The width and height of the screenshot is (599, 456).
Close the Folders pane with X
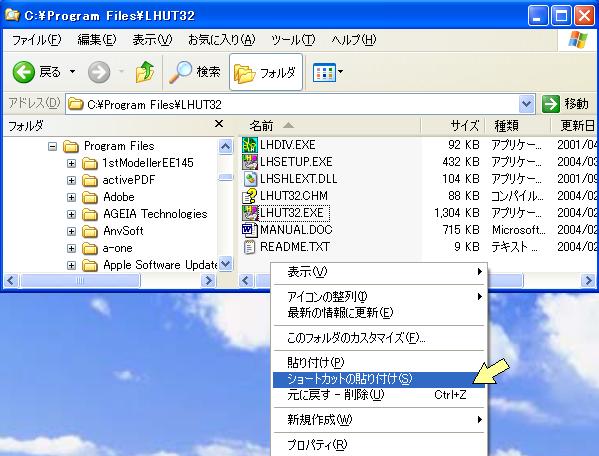pos(219,124)
